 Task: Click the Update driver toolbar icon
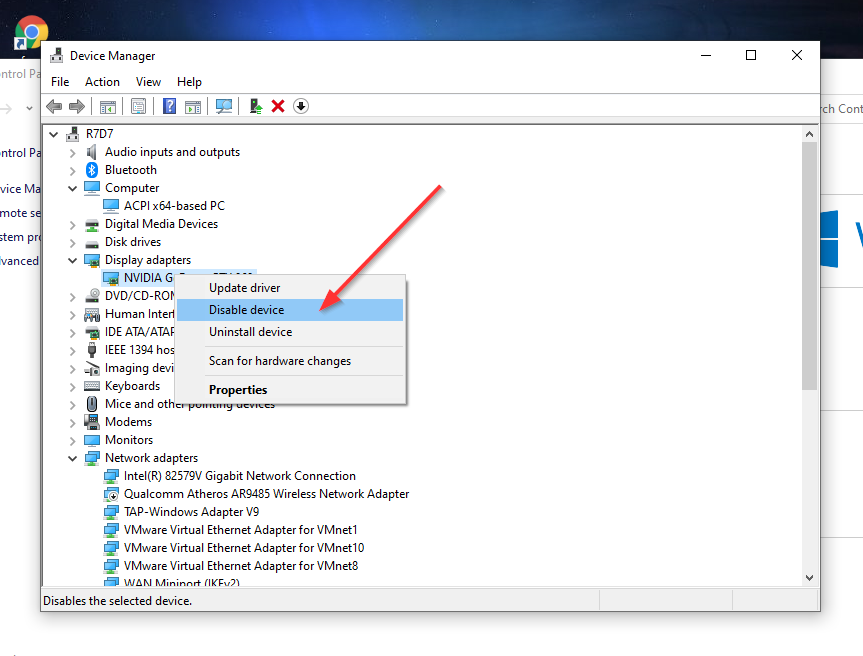point(255,106)
